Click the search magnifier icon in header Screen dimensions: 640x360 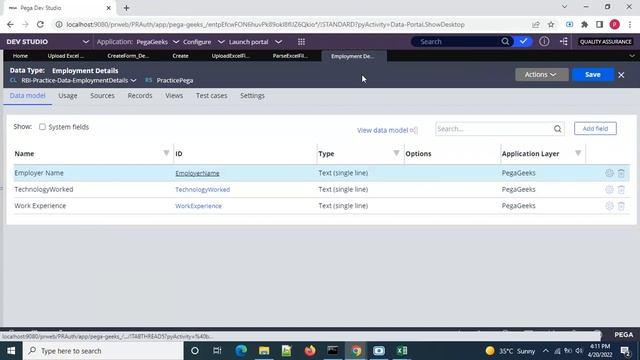pos(505,42)
